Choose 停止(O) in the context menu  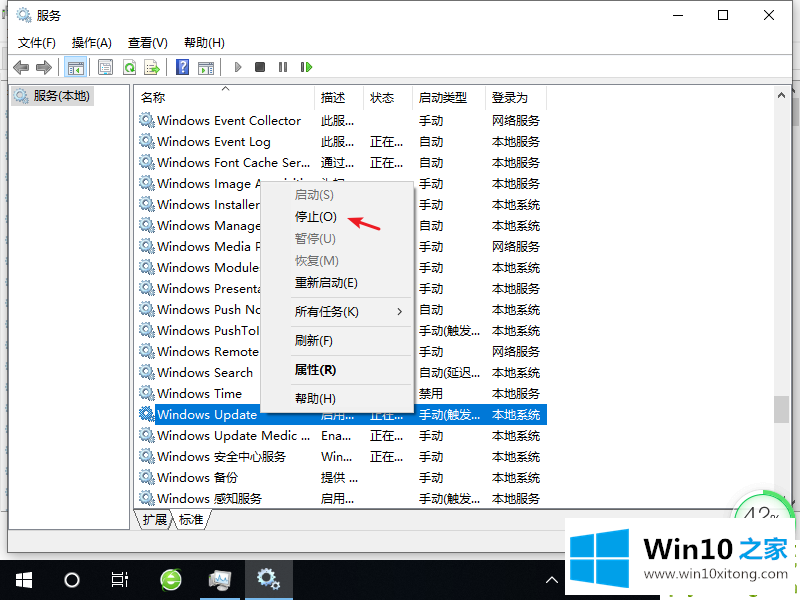point(316,217)
